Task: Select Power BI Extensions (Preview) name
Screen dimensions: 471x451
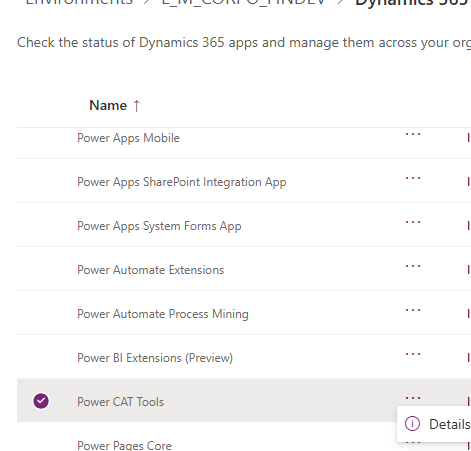Action: pyautogui.click(x=155, y=358)
